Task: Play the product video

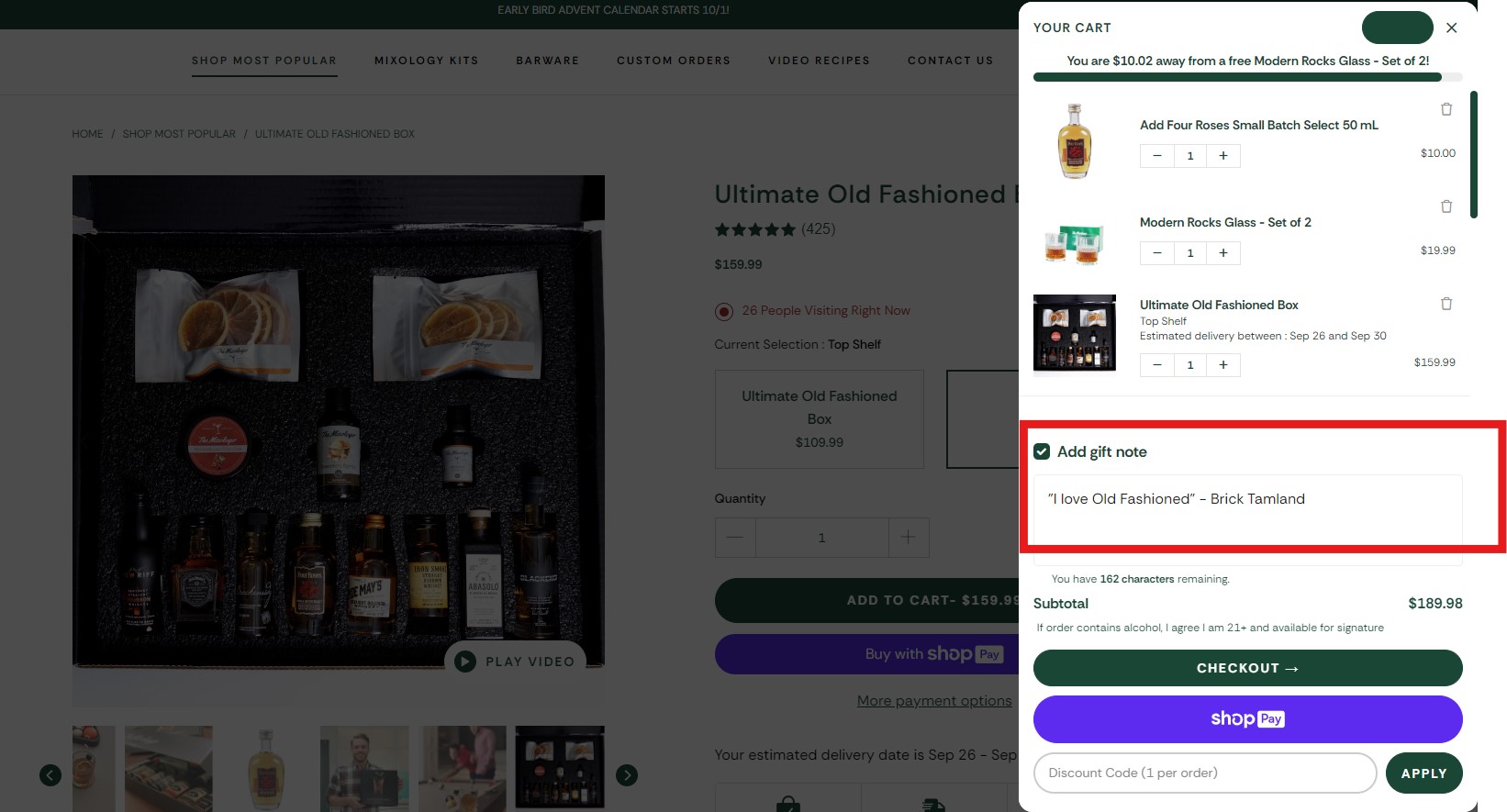Action: pos(515,661)
